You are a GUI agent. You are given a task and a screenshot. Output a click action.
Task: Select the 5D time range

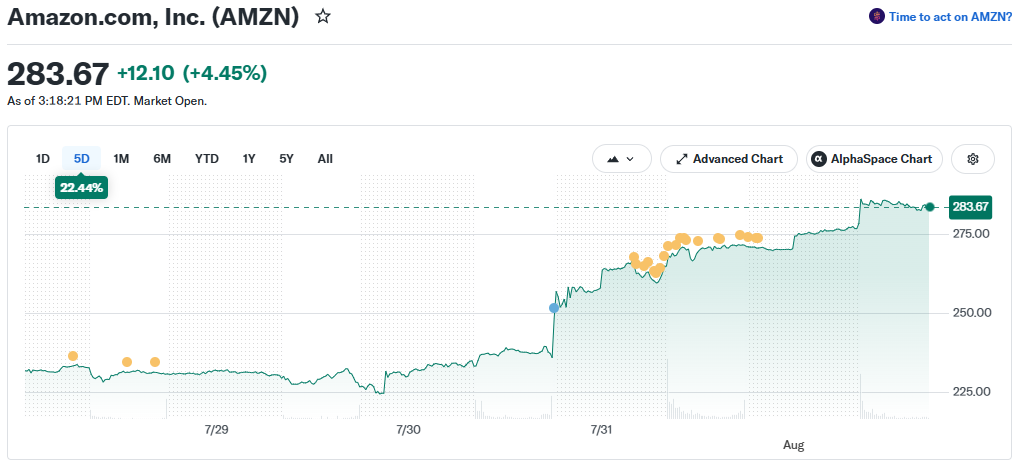tap(82, 159)
